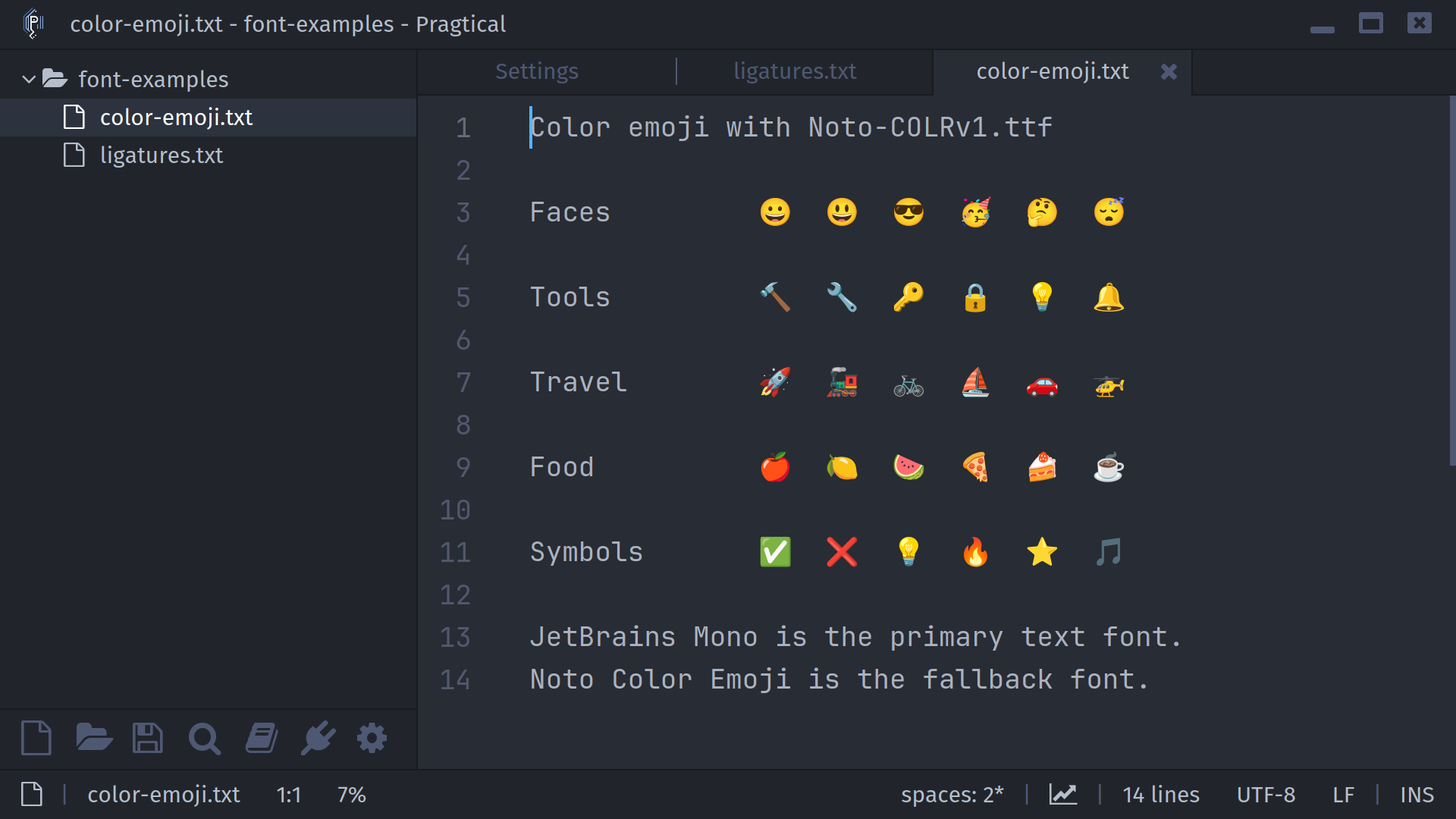
Task: Click the green check mark emoji
Action: [x=775, y=552]
